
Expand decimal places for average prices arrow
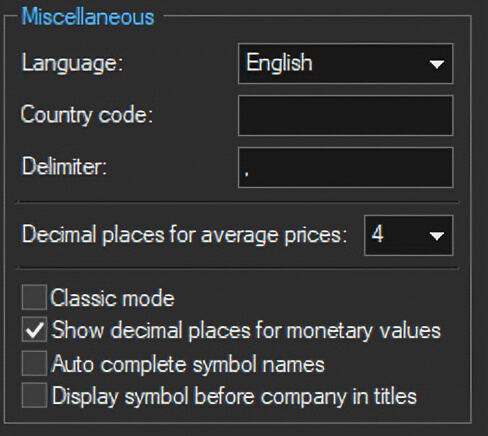[437, 236]
